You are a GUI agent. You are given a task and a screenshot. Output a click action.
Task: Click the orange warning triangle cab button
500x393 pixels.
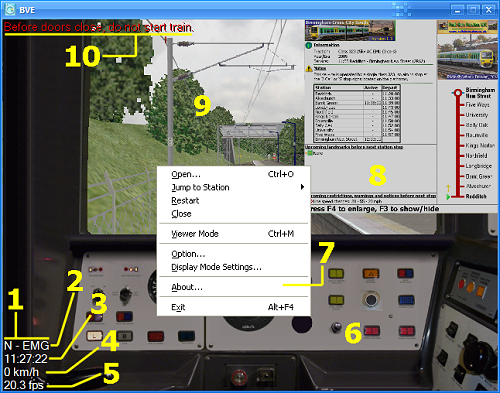(x=371, y=274)
